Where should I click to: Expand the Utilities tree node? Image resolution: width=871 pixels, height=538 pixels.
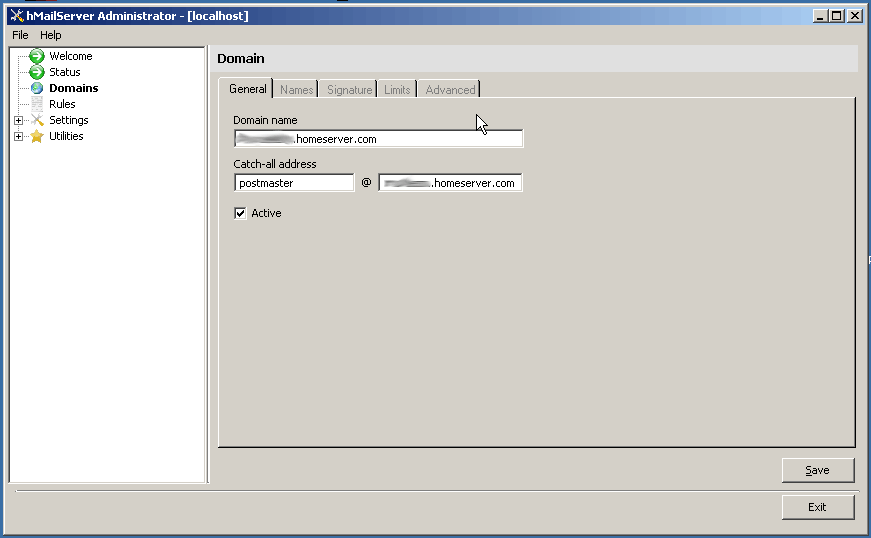click(x=18, y=137)
